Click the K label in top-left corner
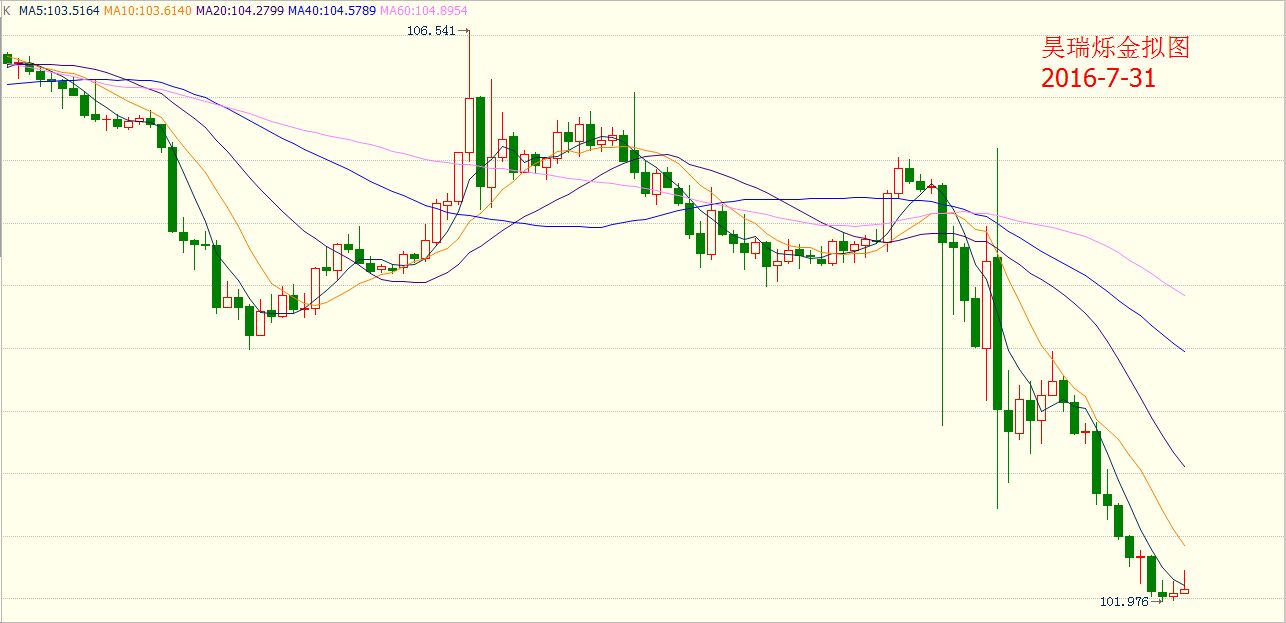 click(6, 10)
